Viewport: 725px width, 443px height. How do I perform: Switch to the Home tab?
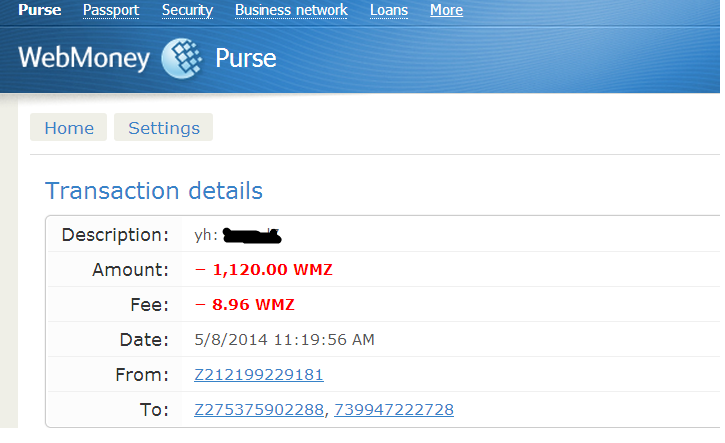click(68, 127)
